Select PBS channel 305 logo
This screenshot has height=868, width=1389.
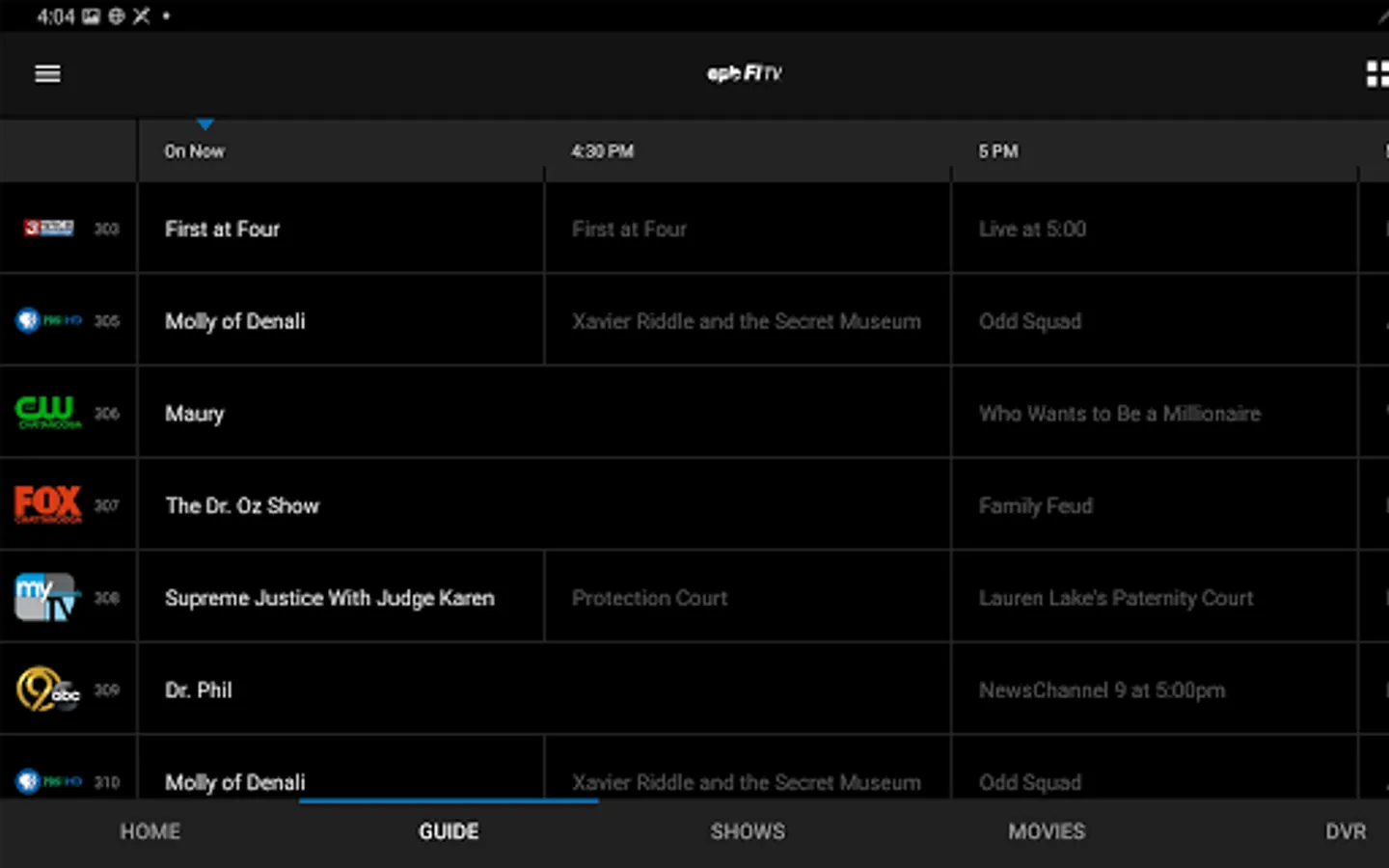pyautogui.click(x=48, y=320)
